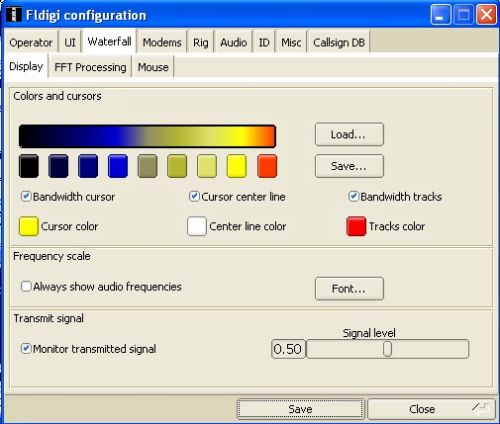Screen dimensions: 500x424
Task: Open the yellow Cursor color picker
Action: tap(29, 226)
